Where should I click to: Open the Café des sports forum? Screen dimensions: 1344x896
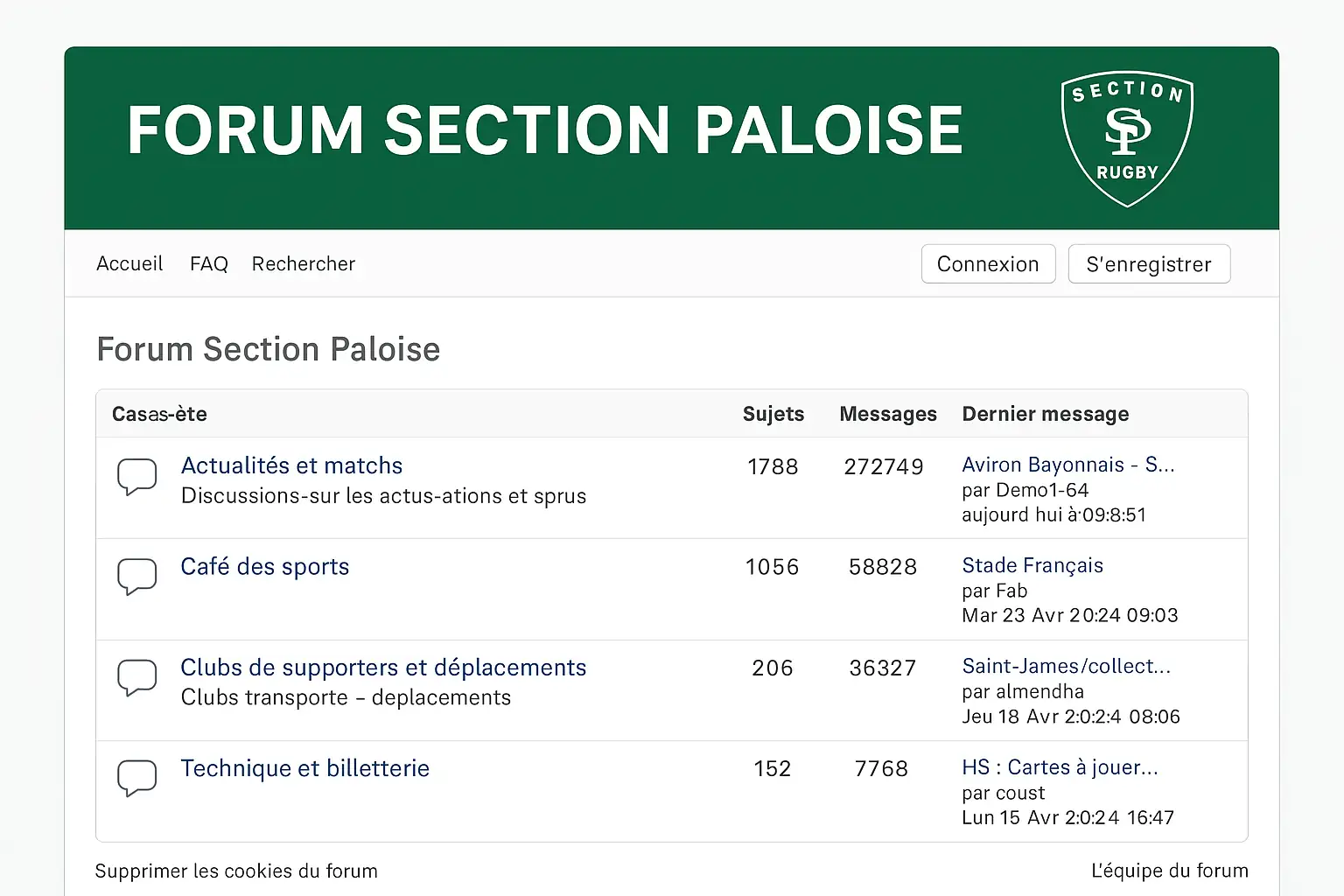[265, 567]
